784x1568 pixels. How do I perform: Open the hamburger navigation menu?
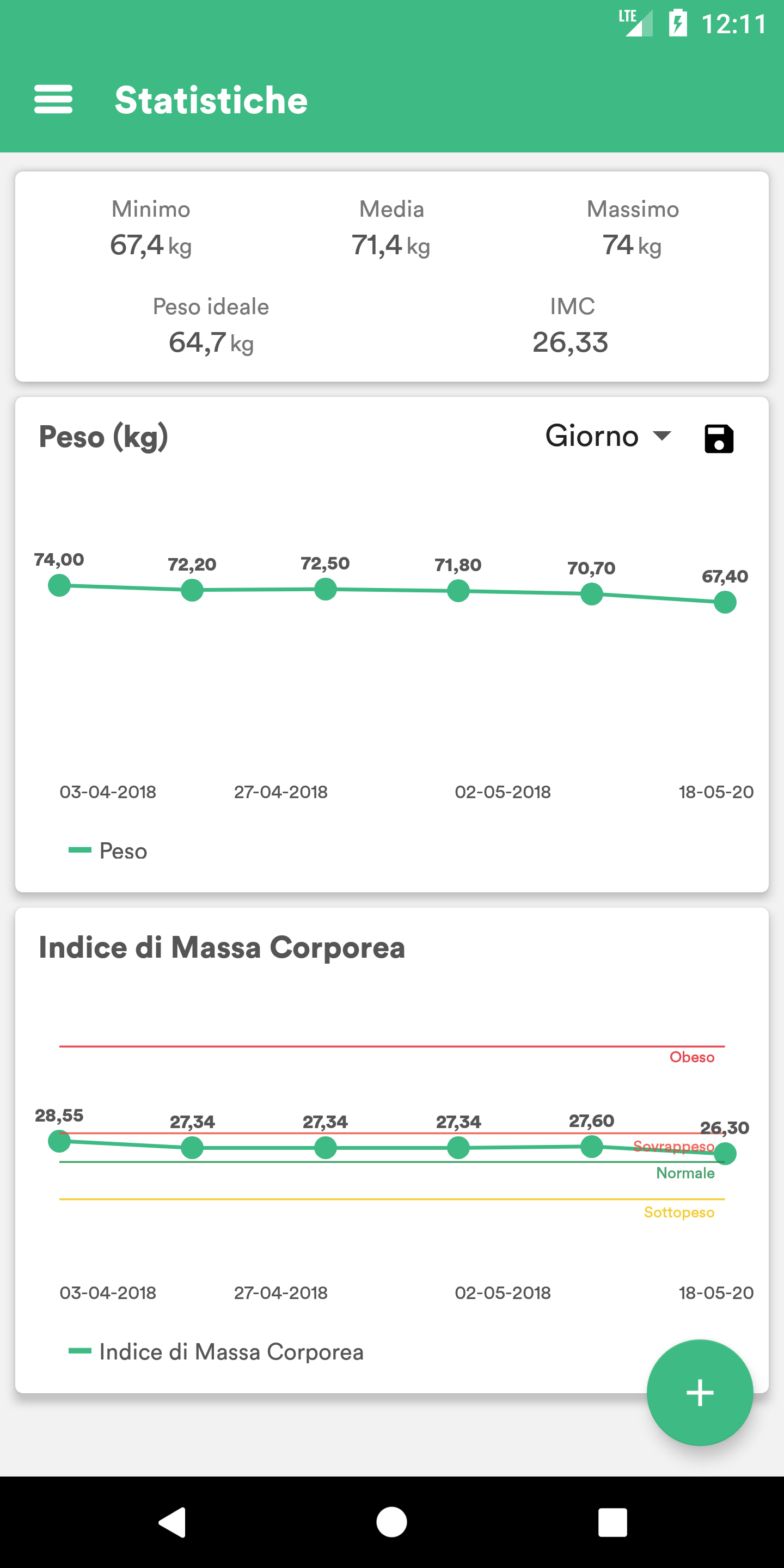tap(53, 100)
